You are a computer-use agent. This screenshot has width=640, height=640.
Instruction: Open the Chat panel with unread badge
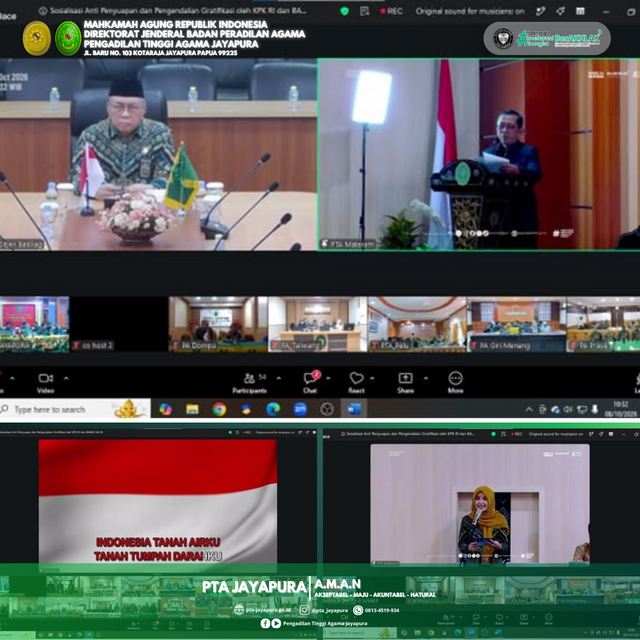click(x=310, y=383)
